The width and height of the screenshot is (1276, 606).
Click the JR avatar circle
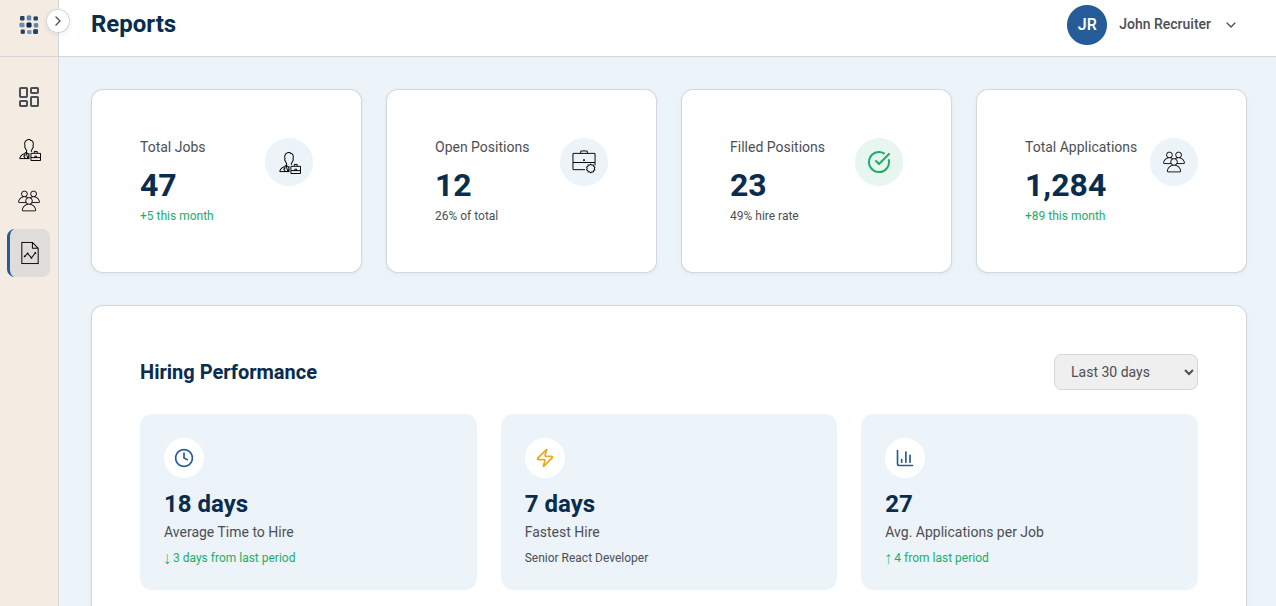[x=1087, y=25]
